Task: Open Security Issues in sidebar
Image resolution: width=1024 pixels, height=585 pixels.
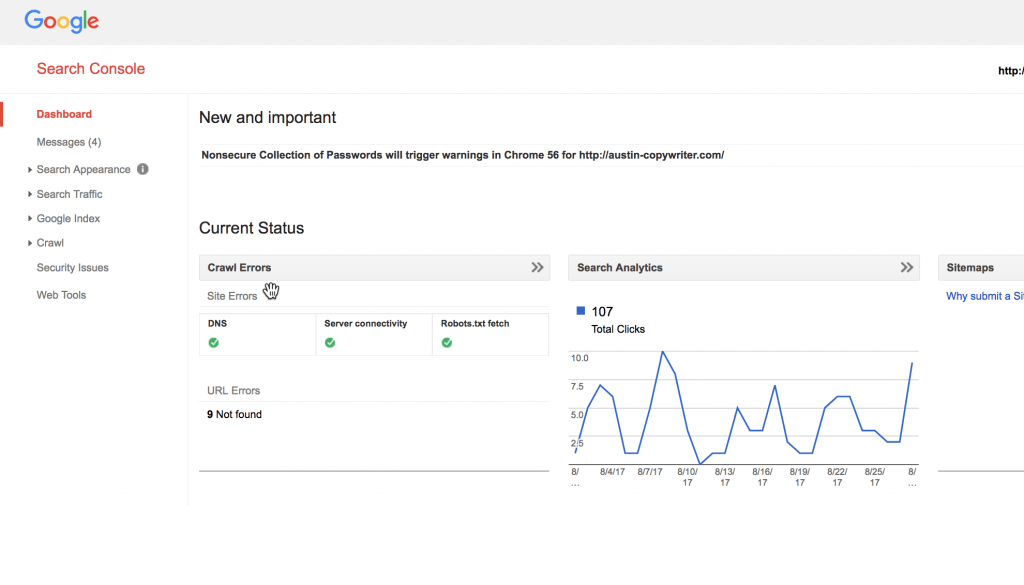Action: (72, 268)
